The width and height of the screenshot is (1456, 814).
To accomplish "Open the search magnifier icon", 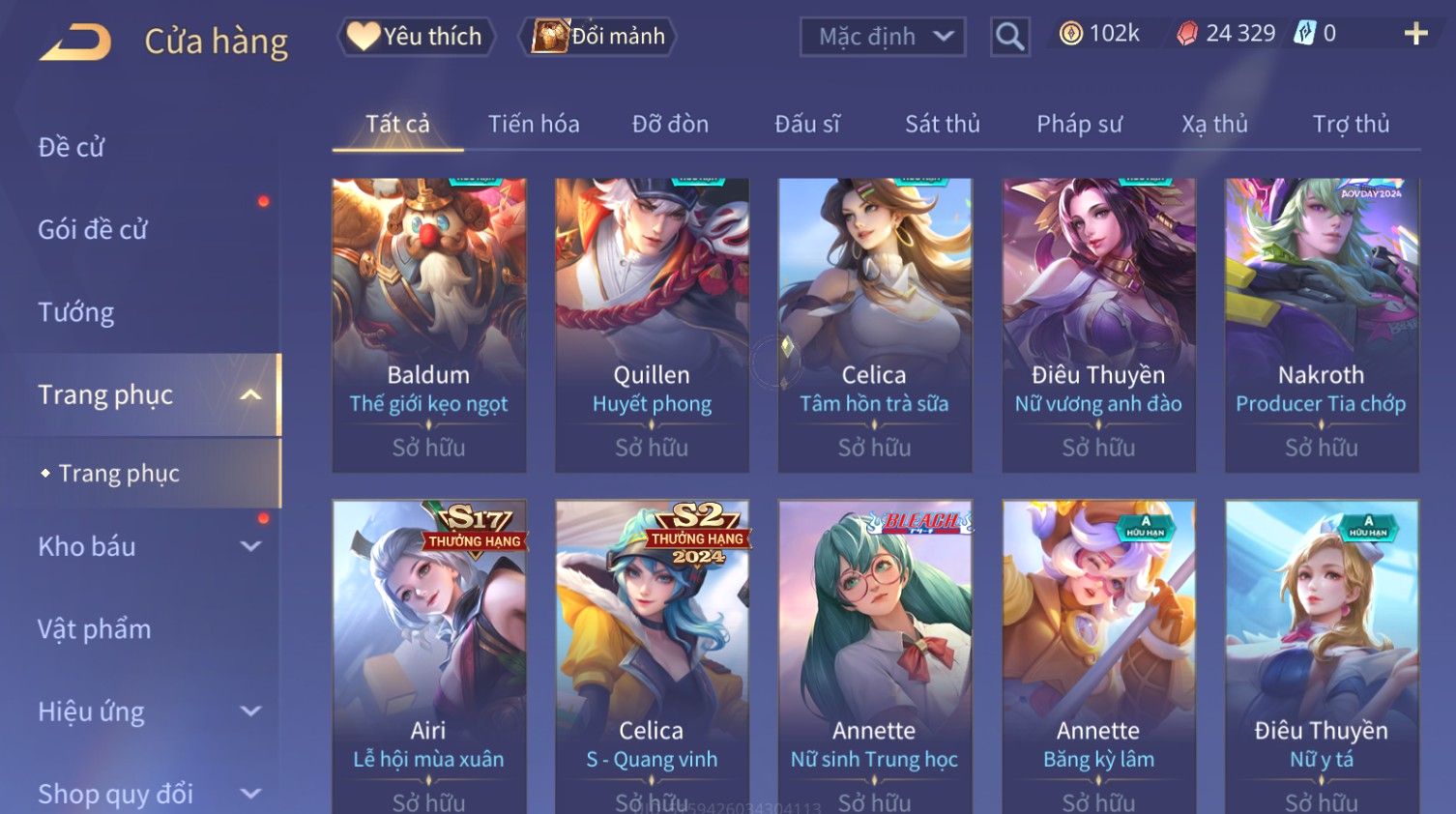I will pos(1009,37).
